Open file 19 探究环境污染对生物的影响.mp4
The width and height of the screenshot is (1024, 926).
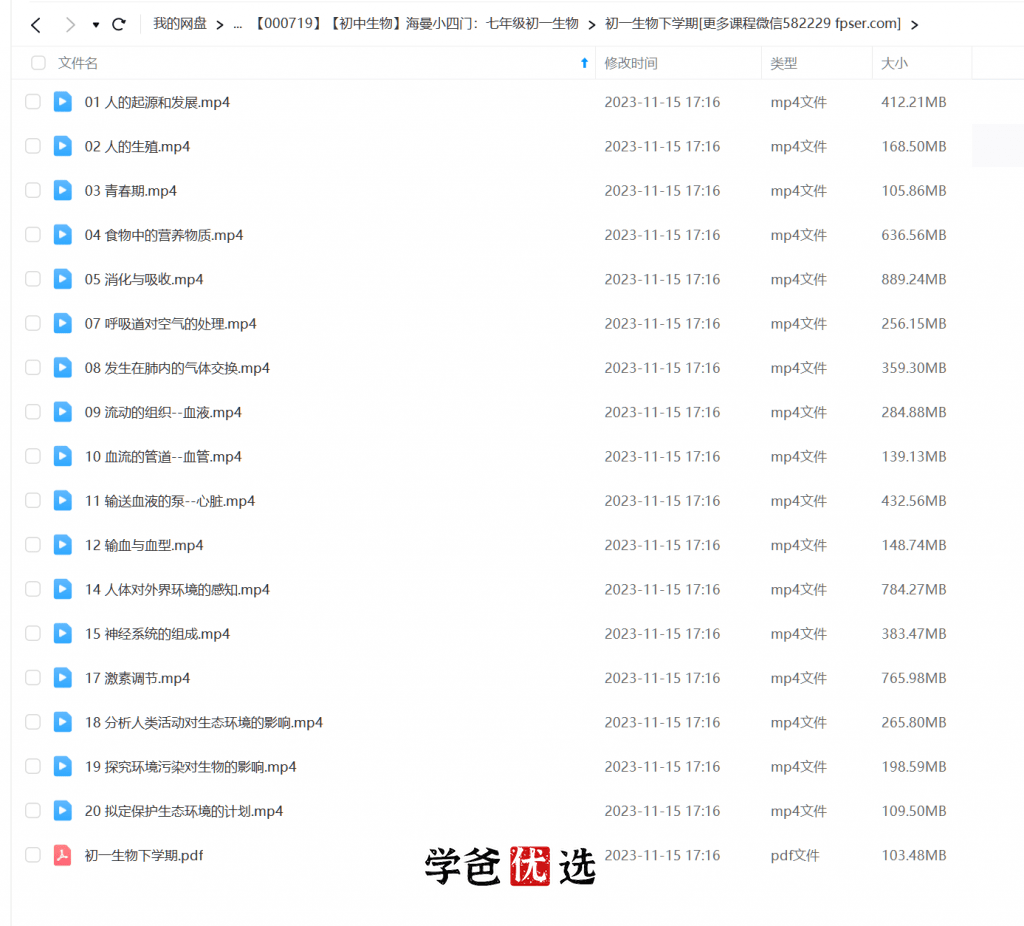[x=191, y=767]
